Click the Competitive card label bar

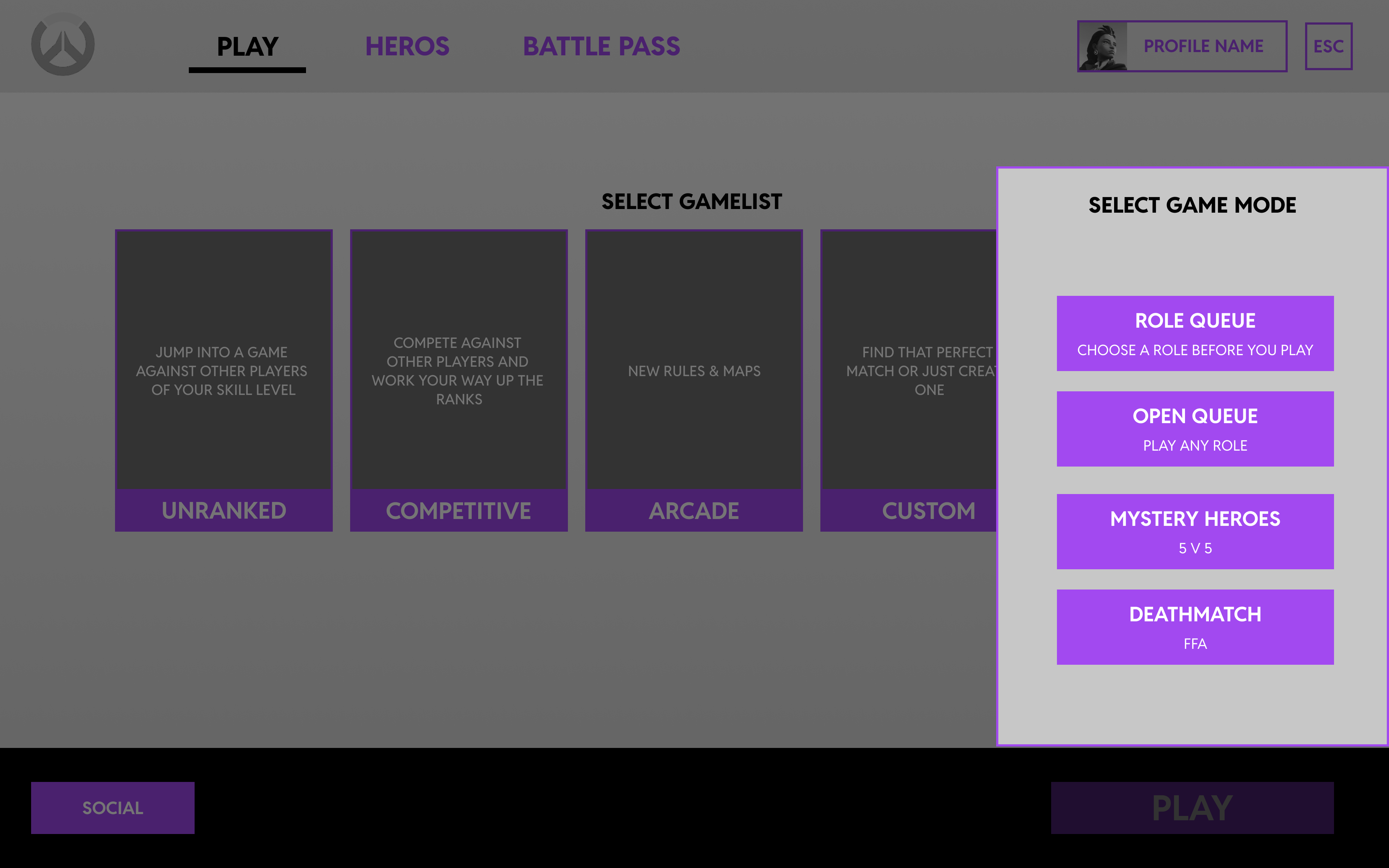pos(459,510)
